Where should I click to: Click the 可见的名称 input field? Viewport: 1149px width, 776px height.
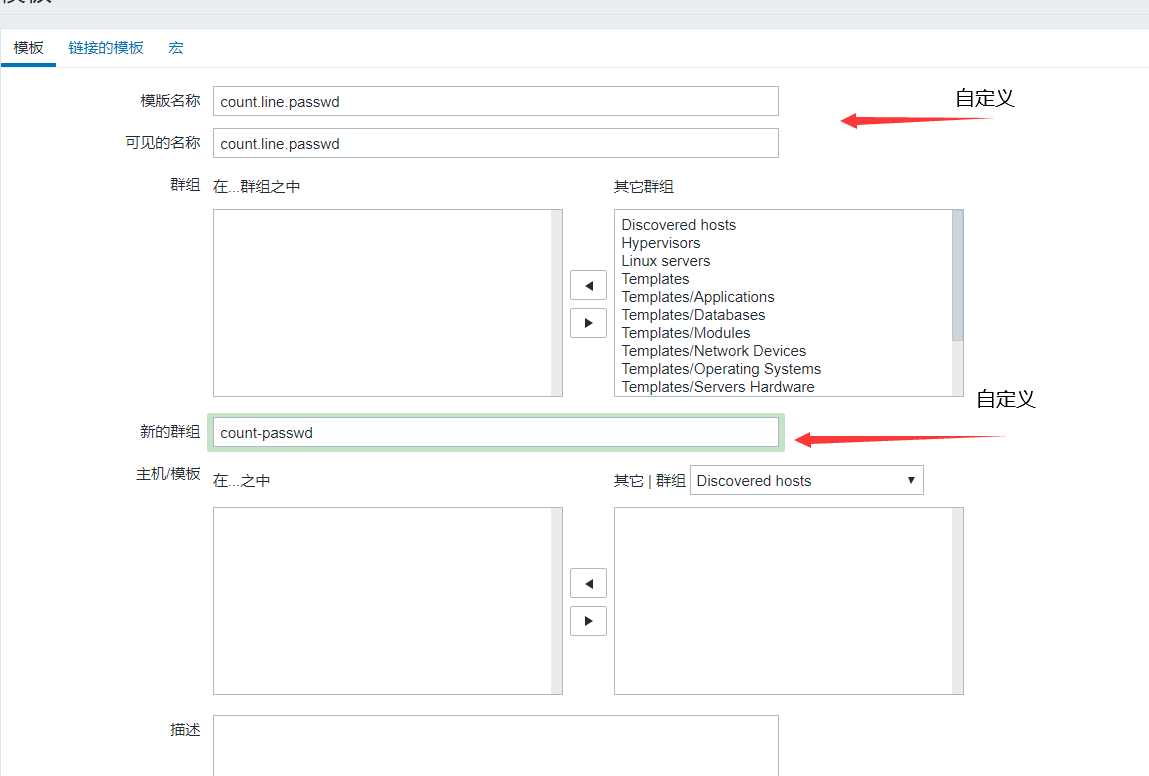(495, 143)
